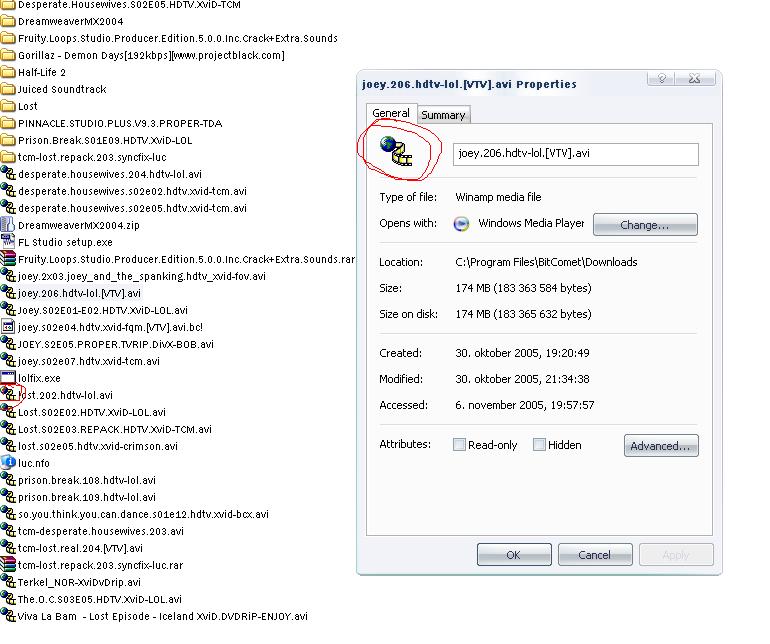
Task: Click the Change... button for Opens with
Action: tap(645, 225)
